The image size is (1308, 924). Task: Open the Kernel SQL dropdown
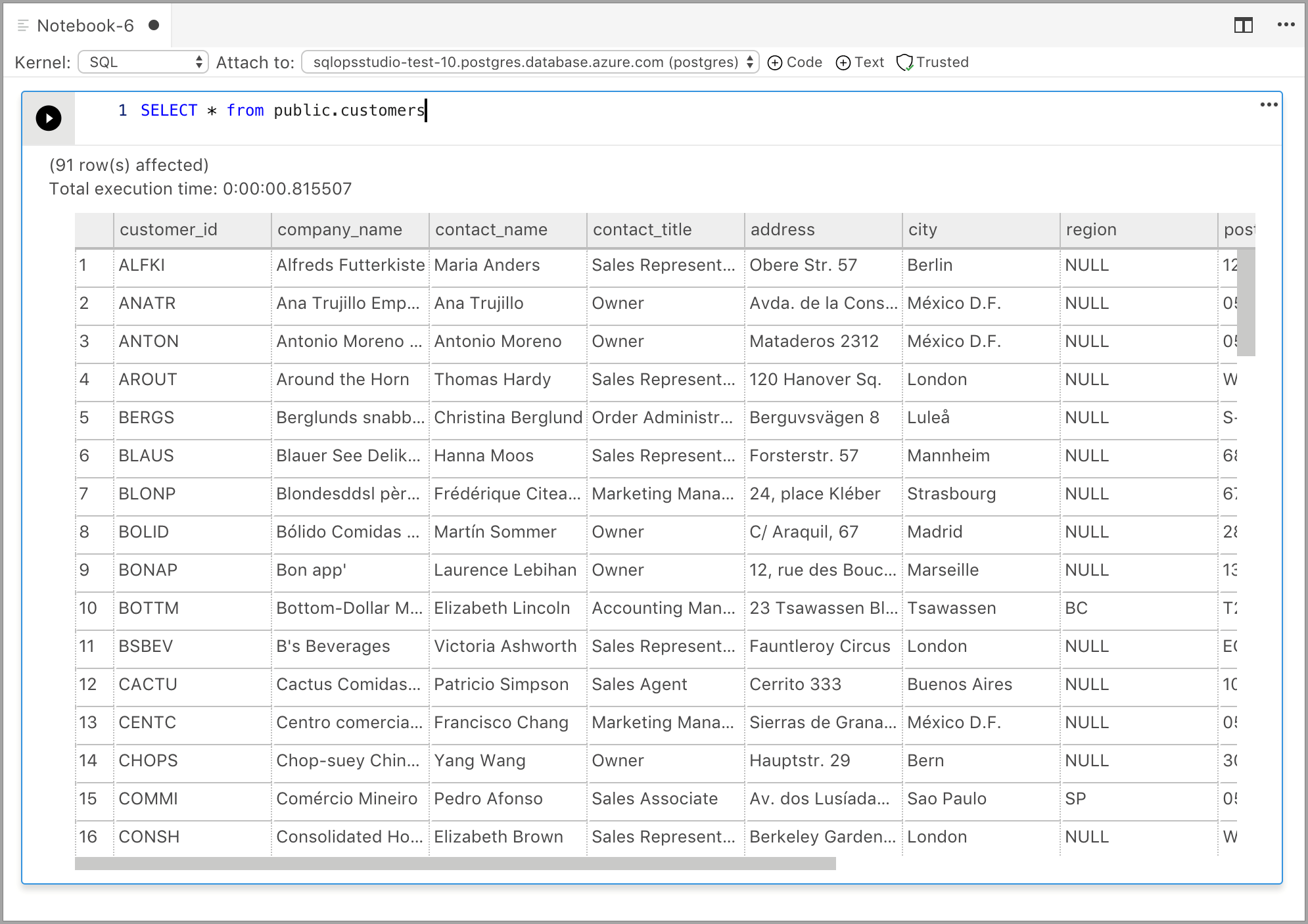tap(143, 62)
